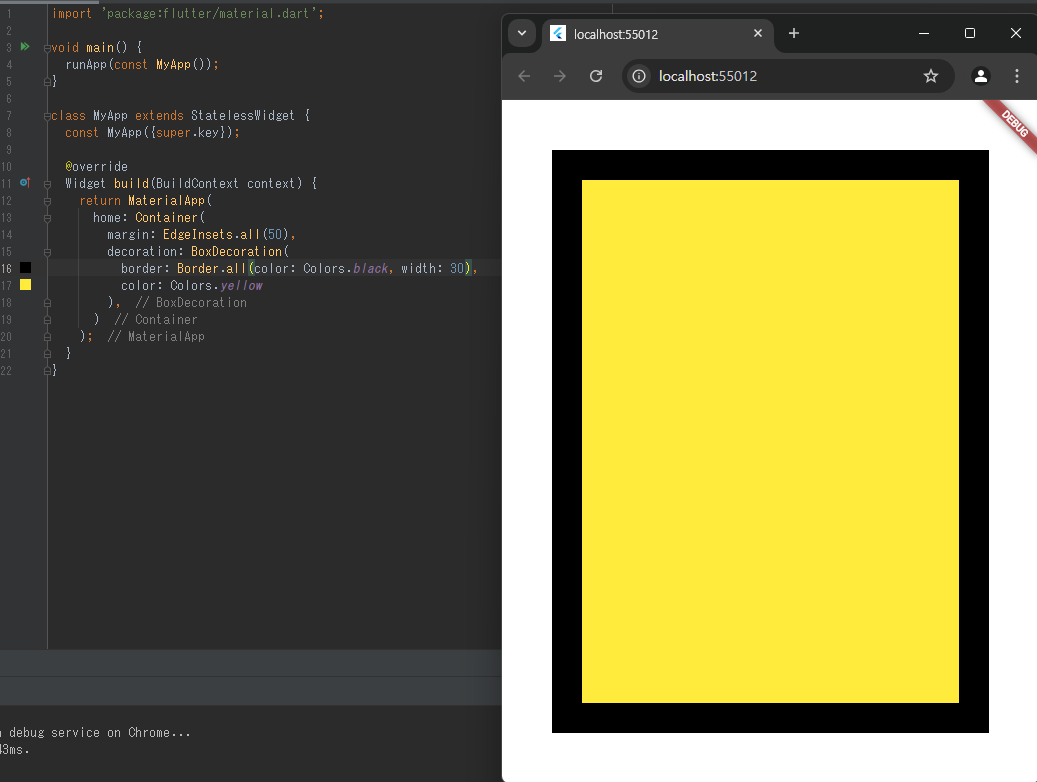
Task: Close the localhost:55012 tab
Action: point(758,33)
